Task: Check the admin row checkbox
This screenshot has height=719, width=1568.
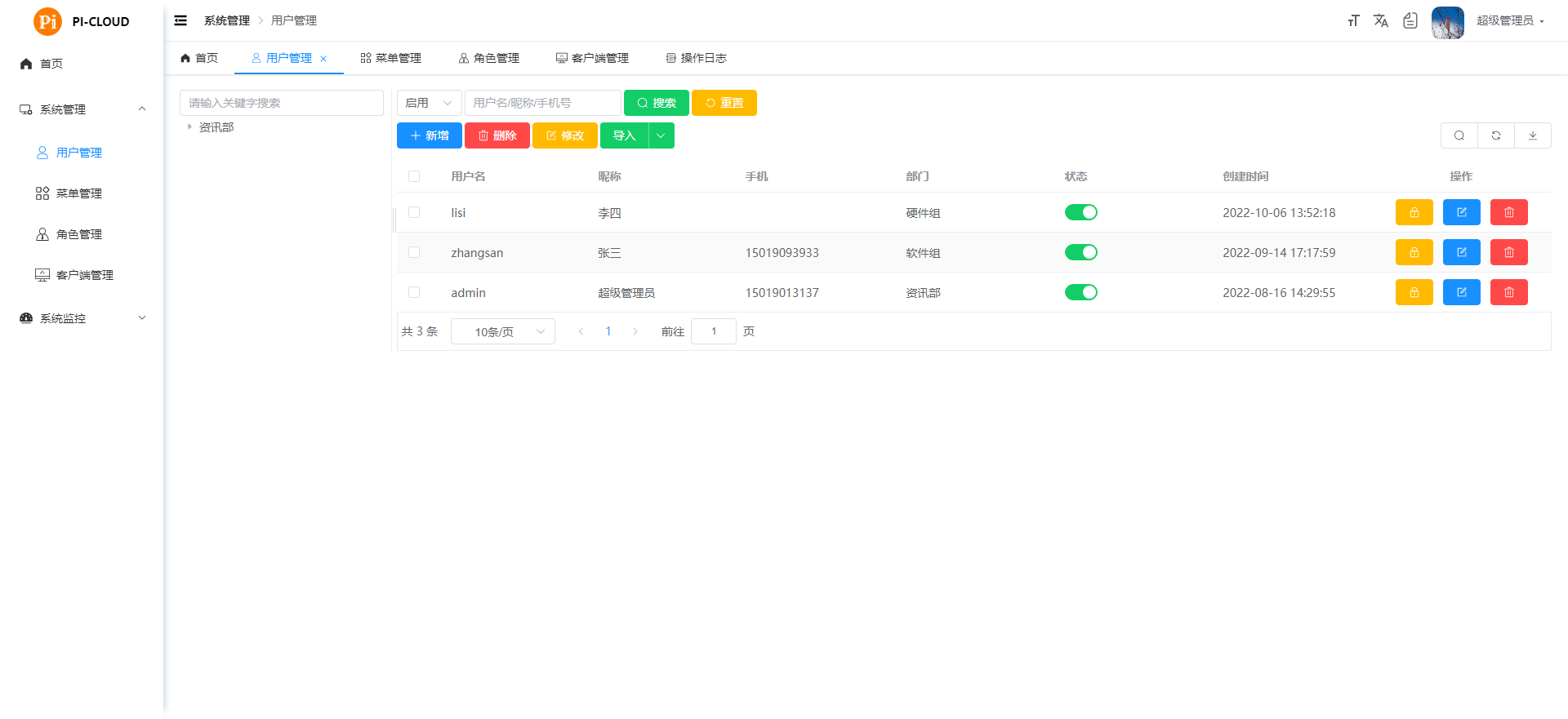Action: (414, 292)
